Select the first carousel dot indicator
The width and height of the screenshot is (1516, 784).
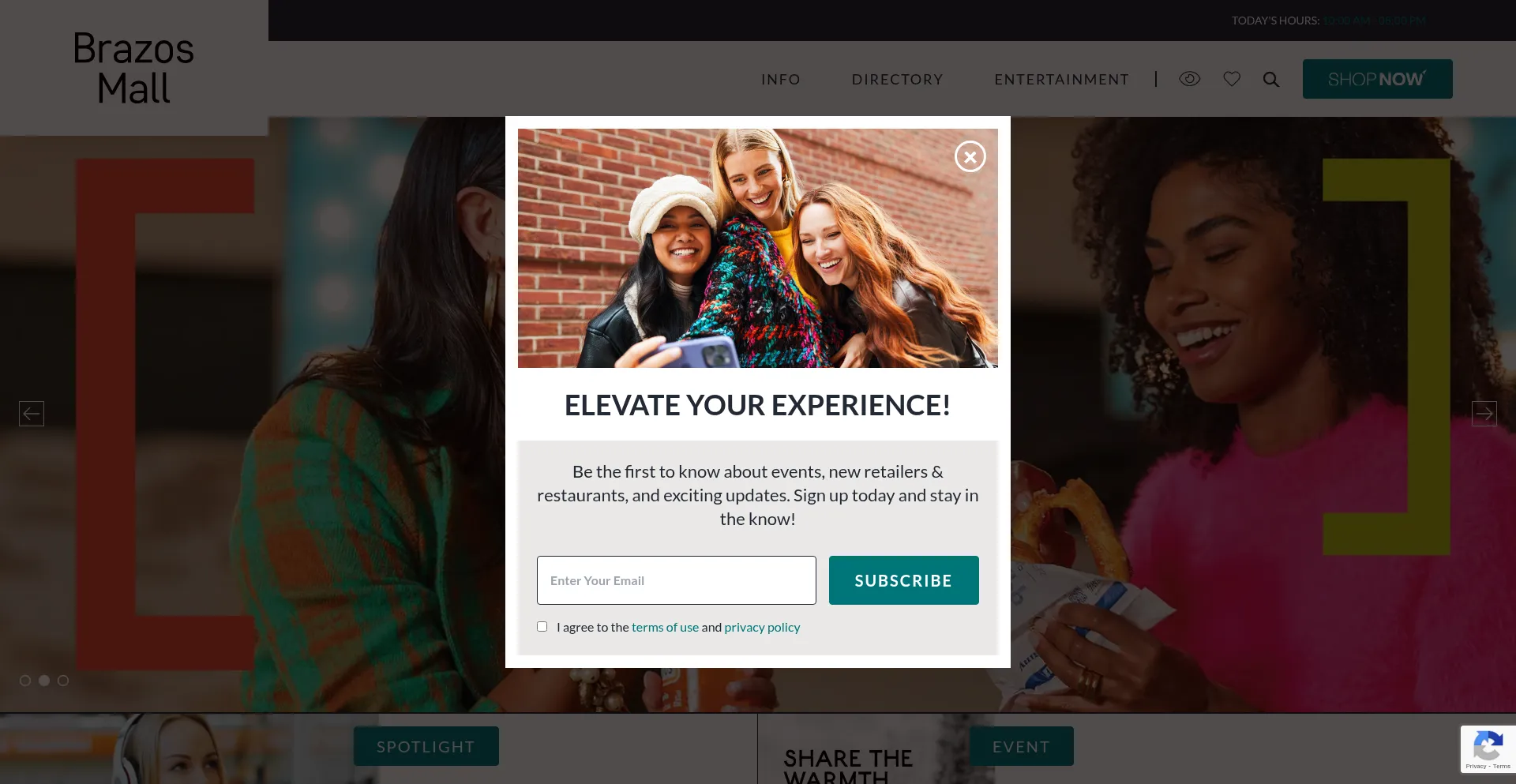25,681
